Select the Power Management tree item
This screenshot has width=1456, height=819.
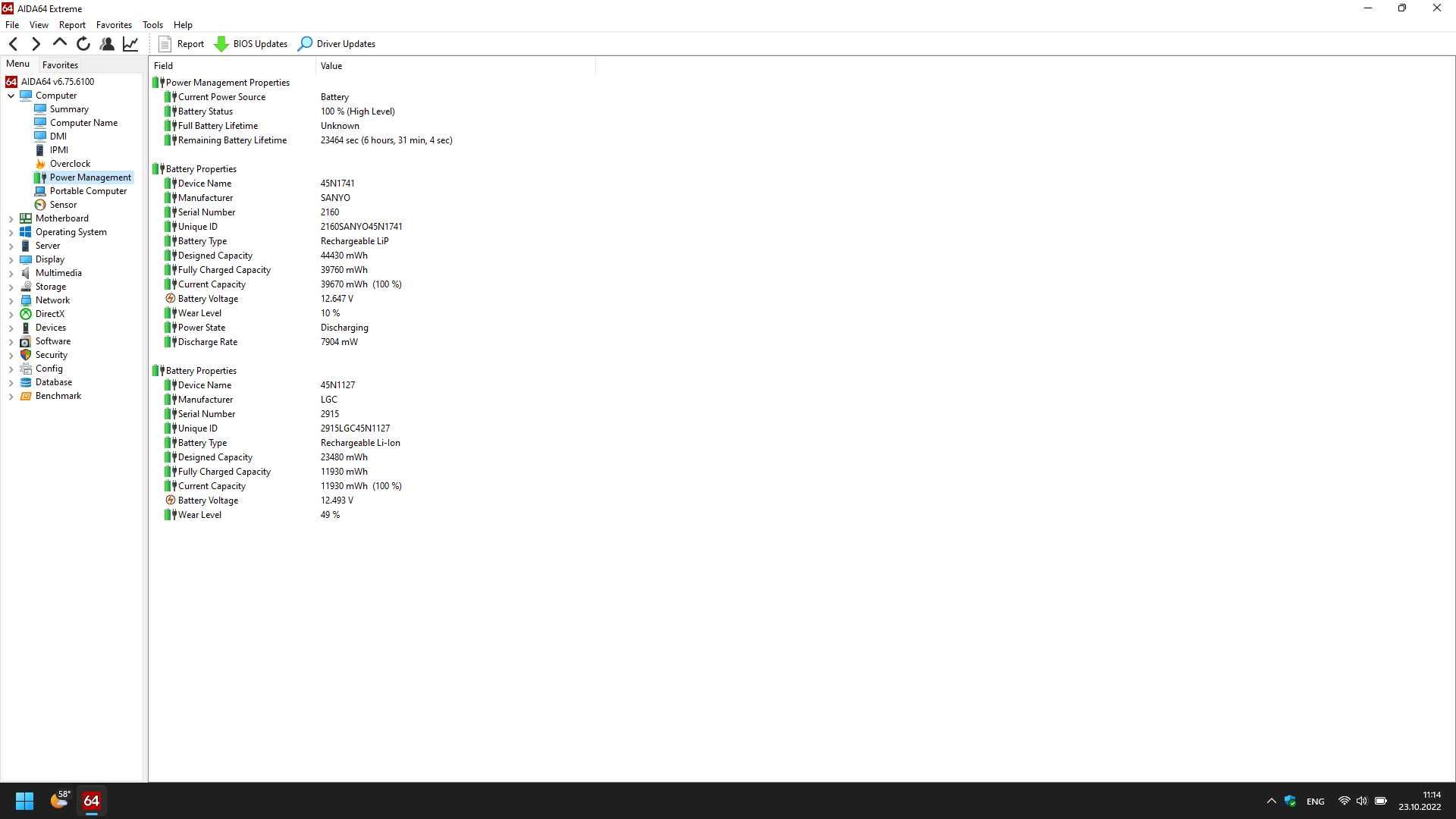91,177
